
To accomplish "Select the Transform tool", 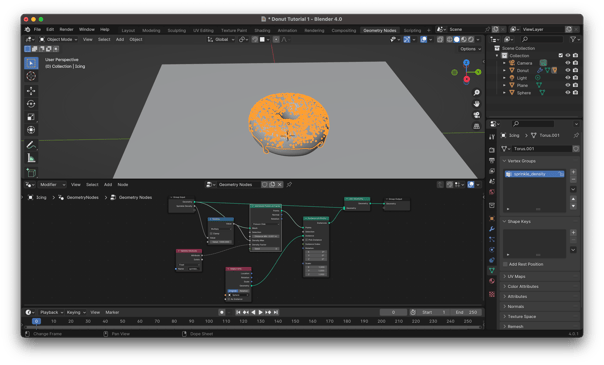I will click(31, 130).
